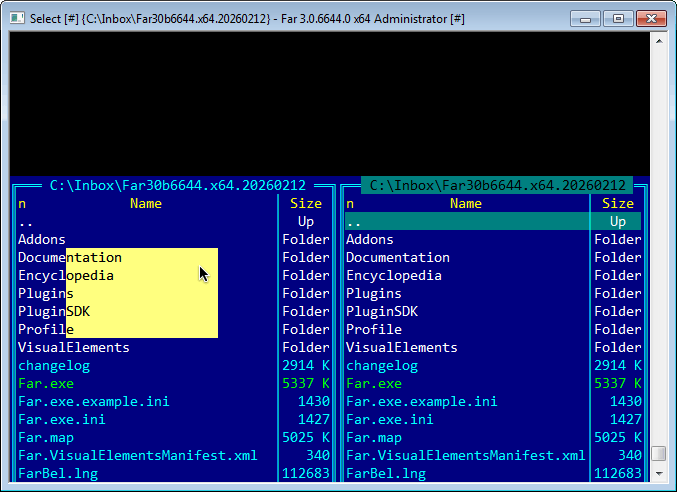The width and height of the screenshot is (677, 492).
Task: Select Documentation folder in left panel
Action: click(70, 258)
